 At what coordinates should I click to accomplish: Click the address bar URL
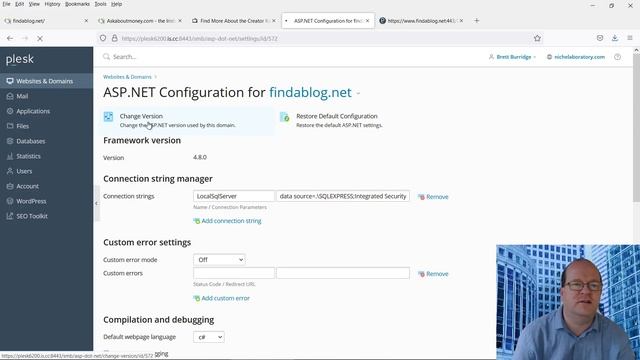[x=200, y=38]
